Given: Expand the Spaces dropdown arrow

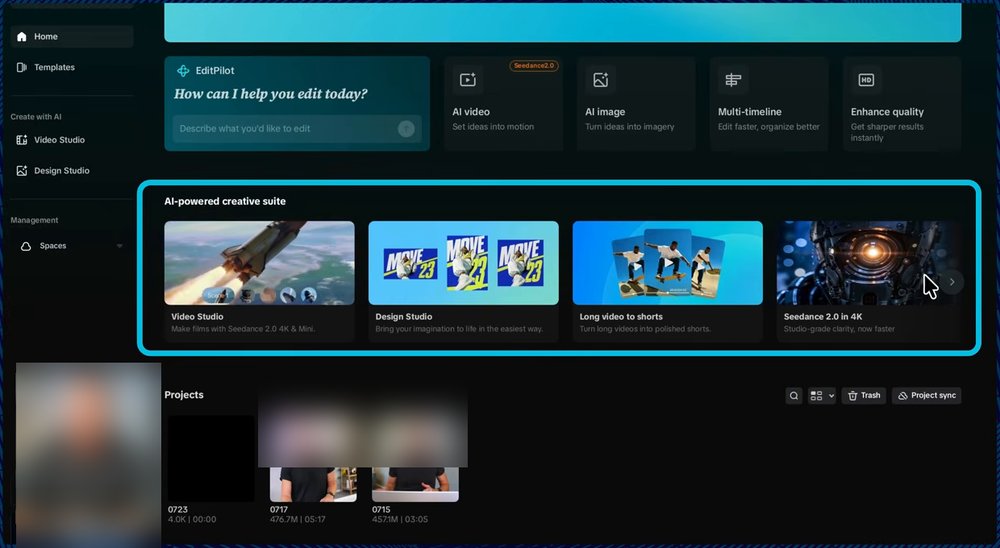Looking at the screenshot, I should coord(120,246).
